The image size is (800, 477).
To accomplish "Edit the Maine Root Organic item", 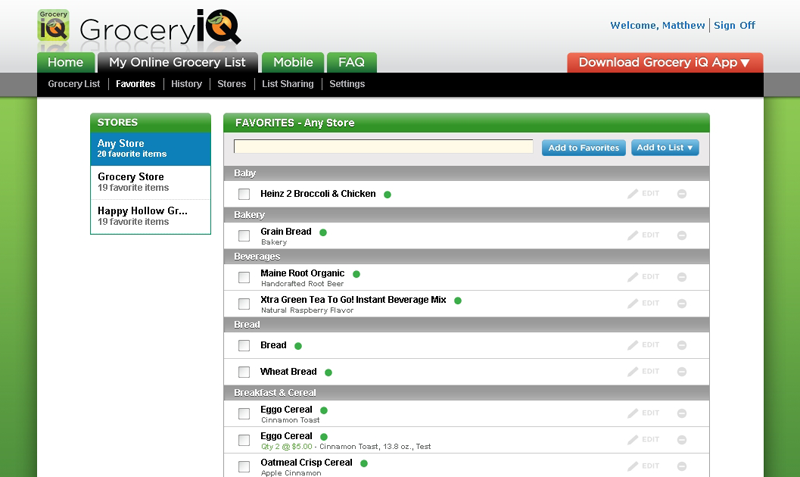I will click(643, 277).
